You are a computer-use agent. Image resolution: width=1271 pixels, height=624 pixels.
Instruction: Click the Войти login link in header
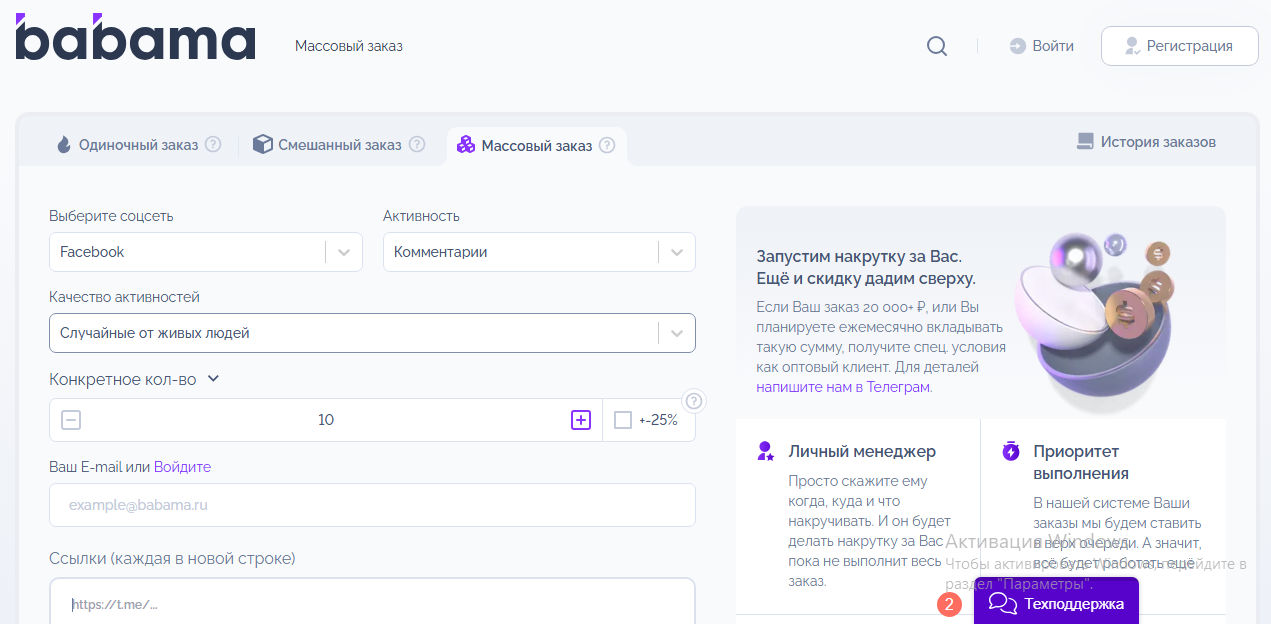point(1042,46)
